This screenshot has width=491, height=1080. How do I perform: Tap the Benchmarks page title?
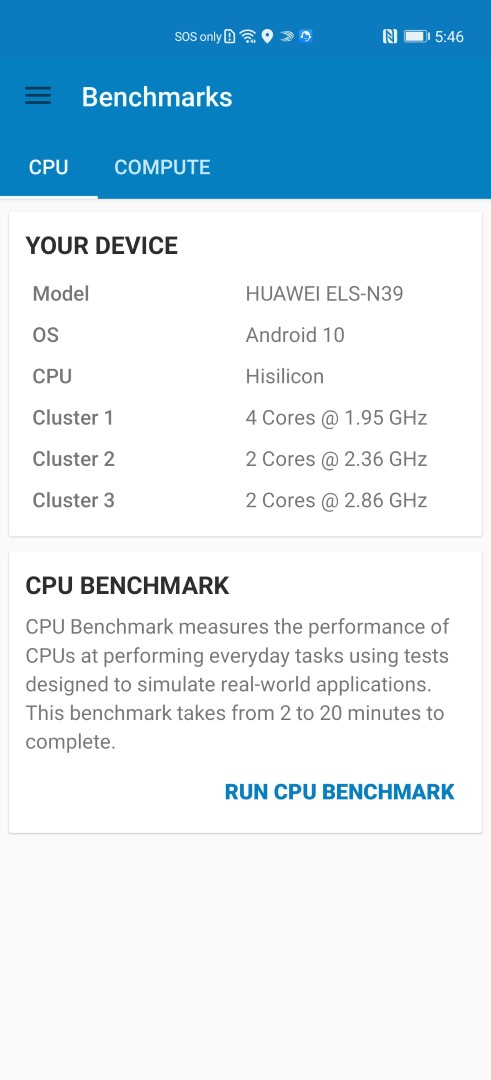coord(157,97)
